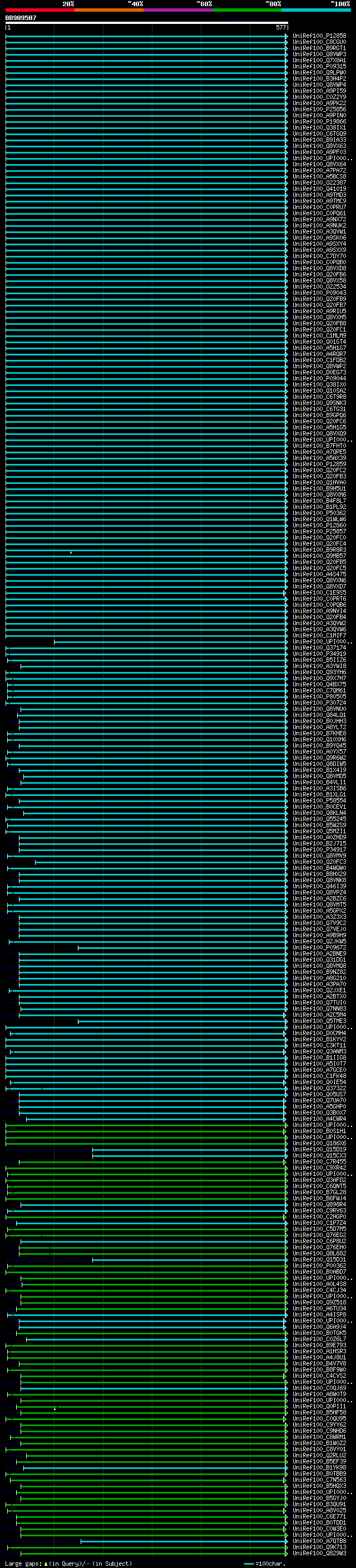
Task: Open hit UniRef100_P12858
Action: [x=319, y=36]
